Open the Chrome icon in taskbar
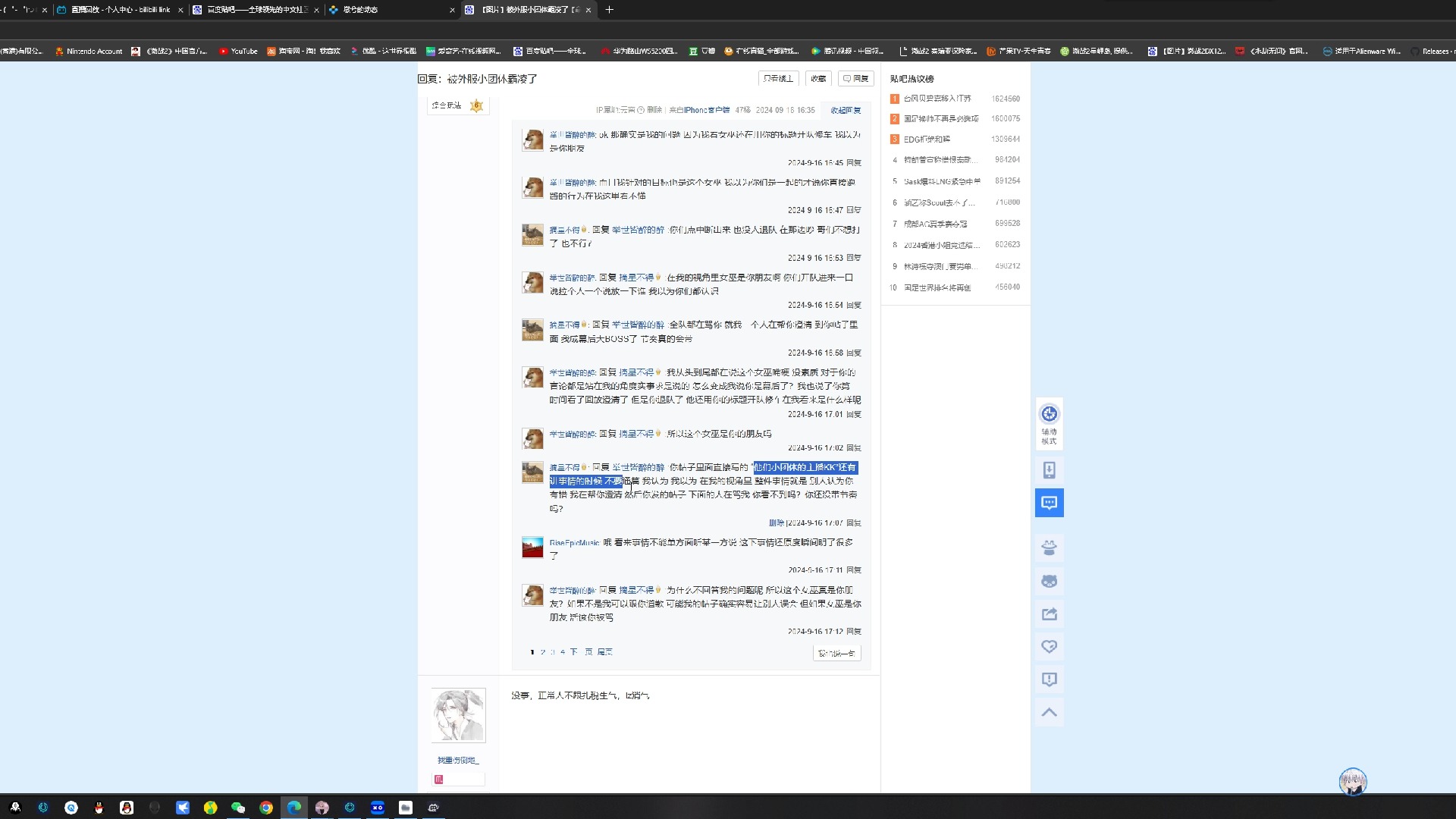The image size is (1456, 819). coord(266,808)
